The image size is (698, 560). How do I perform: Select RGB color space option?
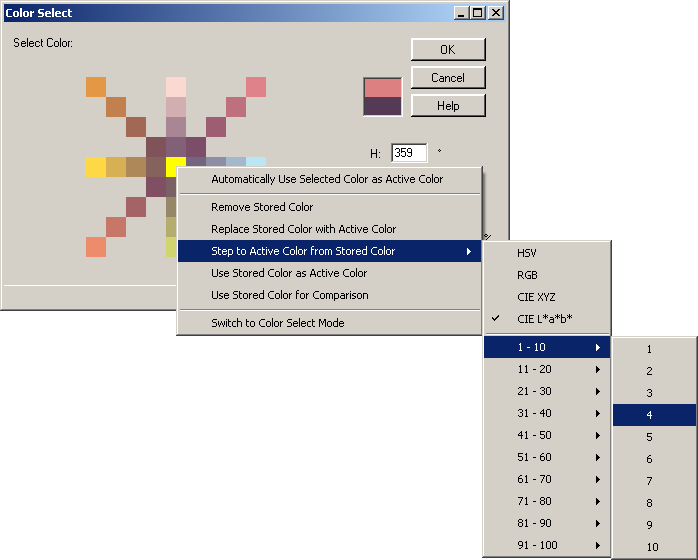[x=547, y=275]
